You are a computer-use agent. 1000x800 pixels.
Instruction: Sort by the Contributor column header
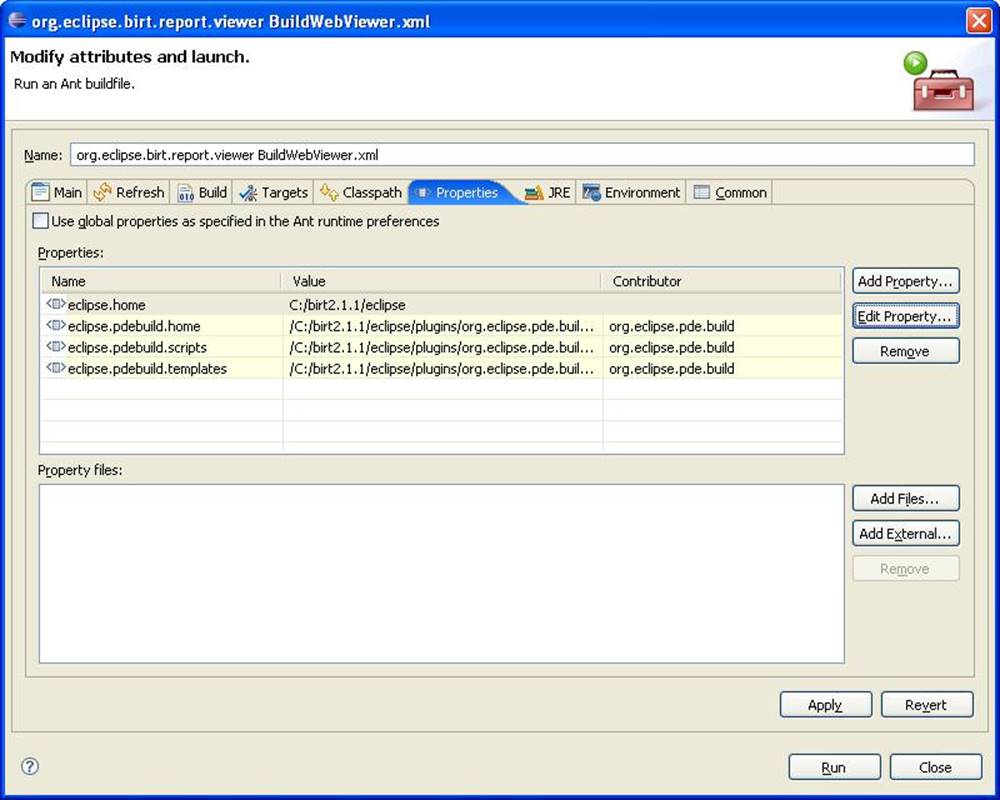(x=721, y=281)
